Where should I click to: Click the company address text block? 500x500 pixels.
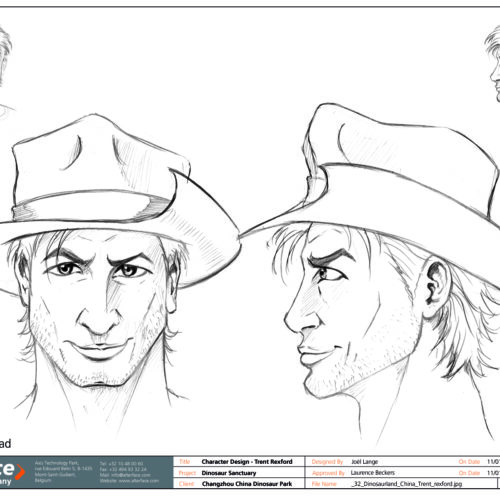click(63, 472)
